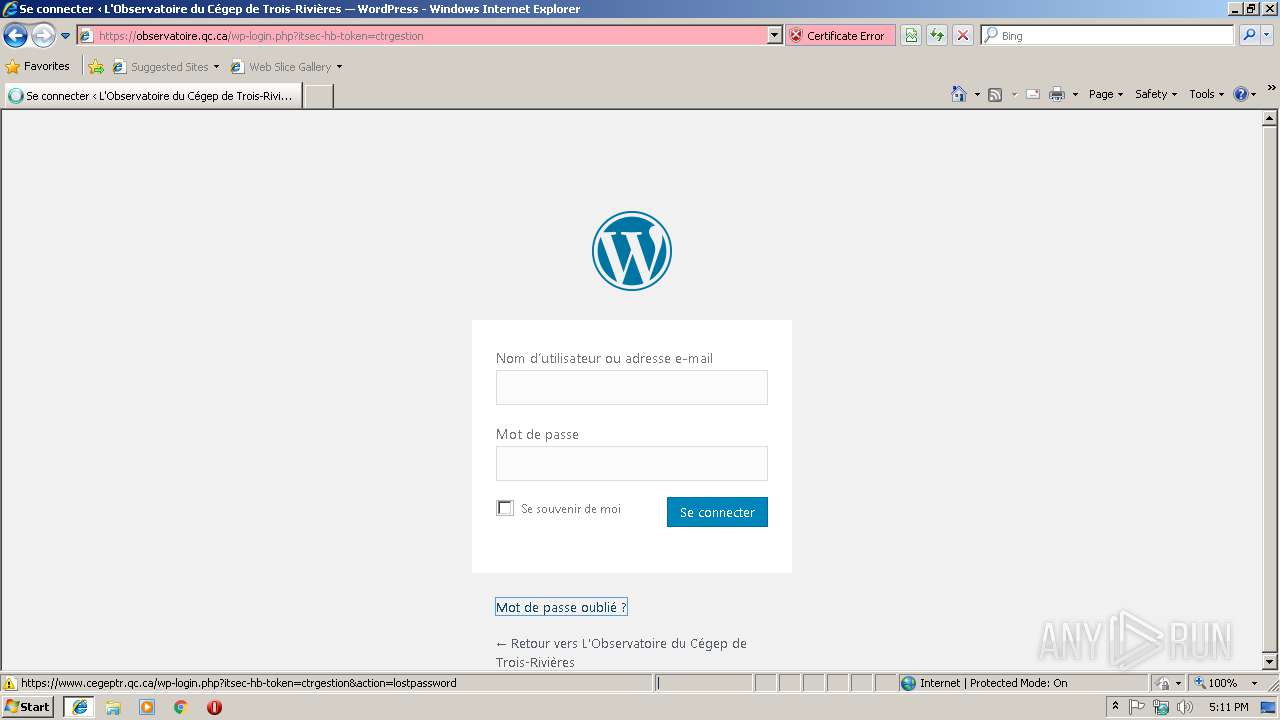Image resolution: width=1280 pixels, height=720 pixels.
Task: Click the RSS feeds icon
Action: tap(995, 94)
